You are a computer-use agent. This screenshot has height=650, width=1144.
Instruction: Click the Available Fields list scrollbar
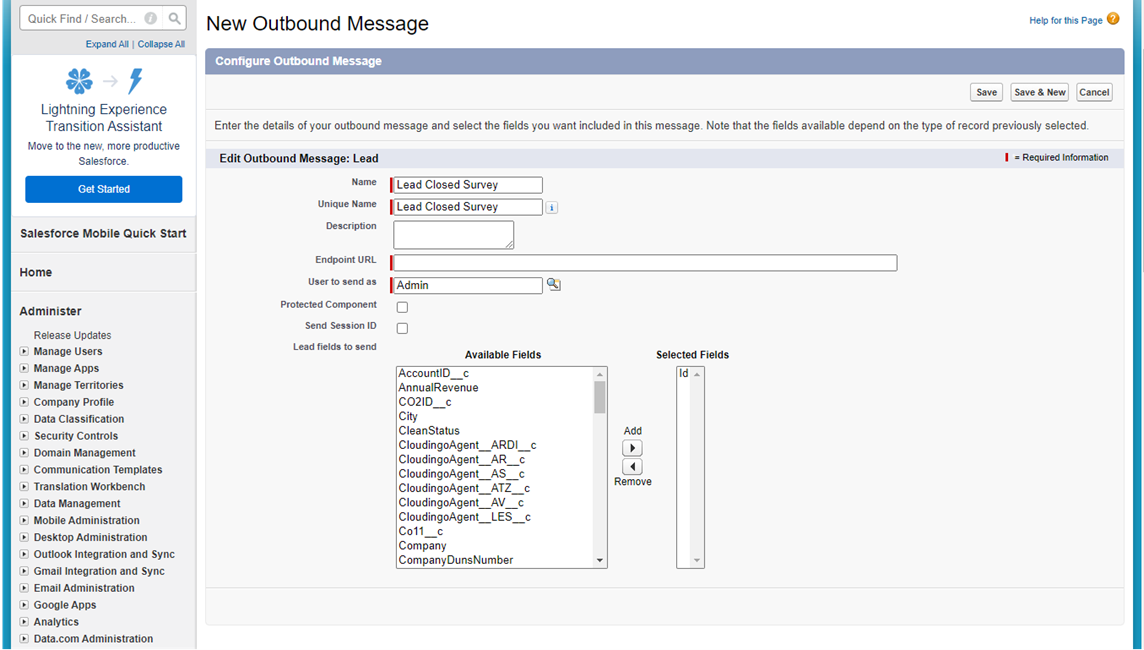[x=600, y=470]
